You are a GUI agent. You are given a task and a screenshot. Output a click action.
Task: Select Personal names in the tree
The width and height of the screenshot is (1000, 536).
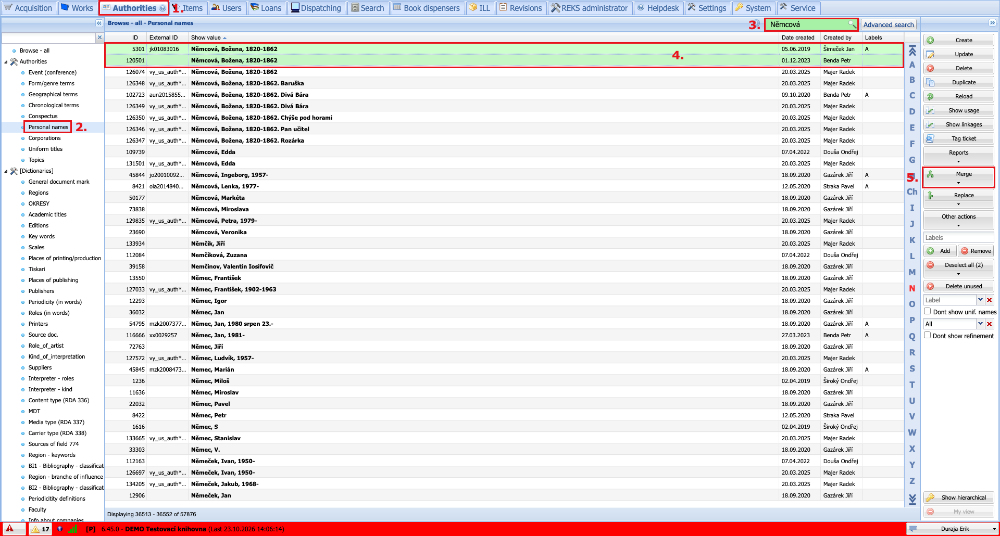click(48, 127)
